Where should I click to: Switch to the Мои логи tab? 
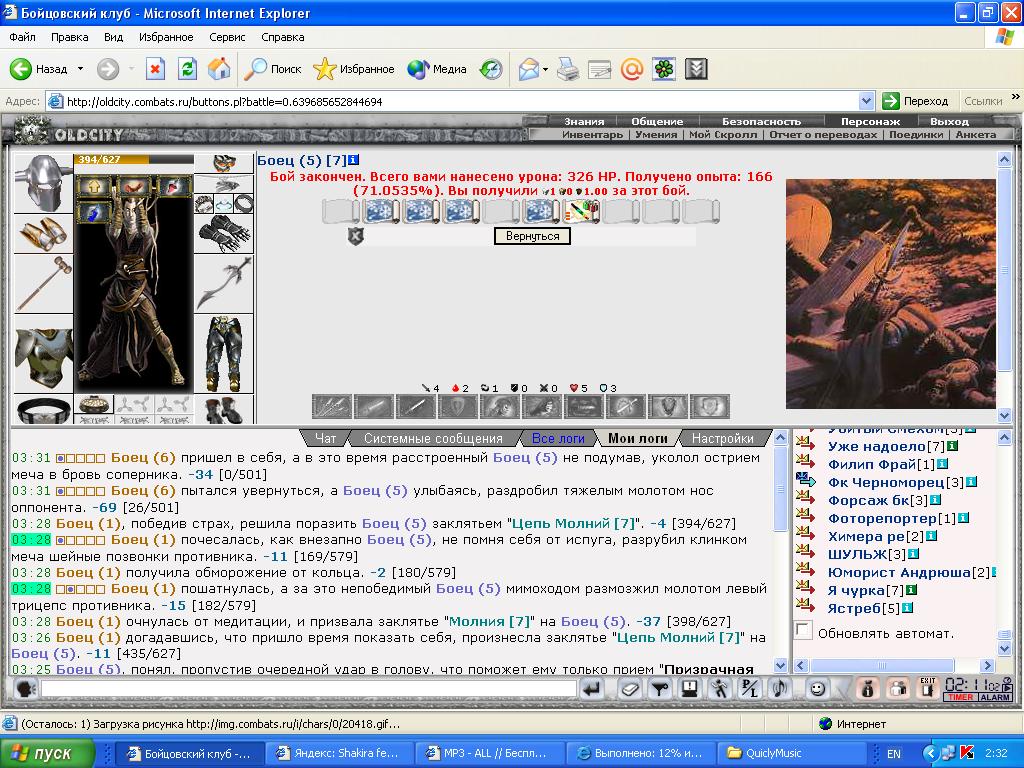click(x=638, y=438)
